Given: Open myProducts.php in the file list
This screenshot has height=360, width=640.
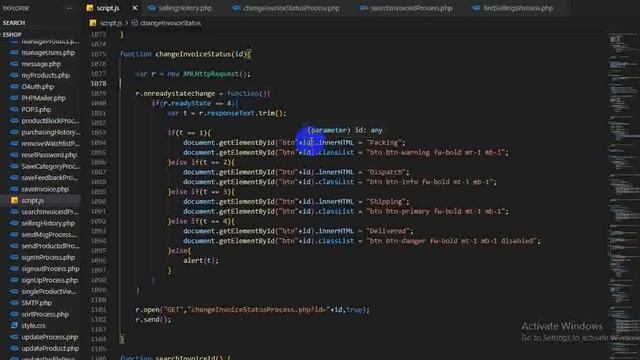Looking at the screenshot, I should (46, 76).
